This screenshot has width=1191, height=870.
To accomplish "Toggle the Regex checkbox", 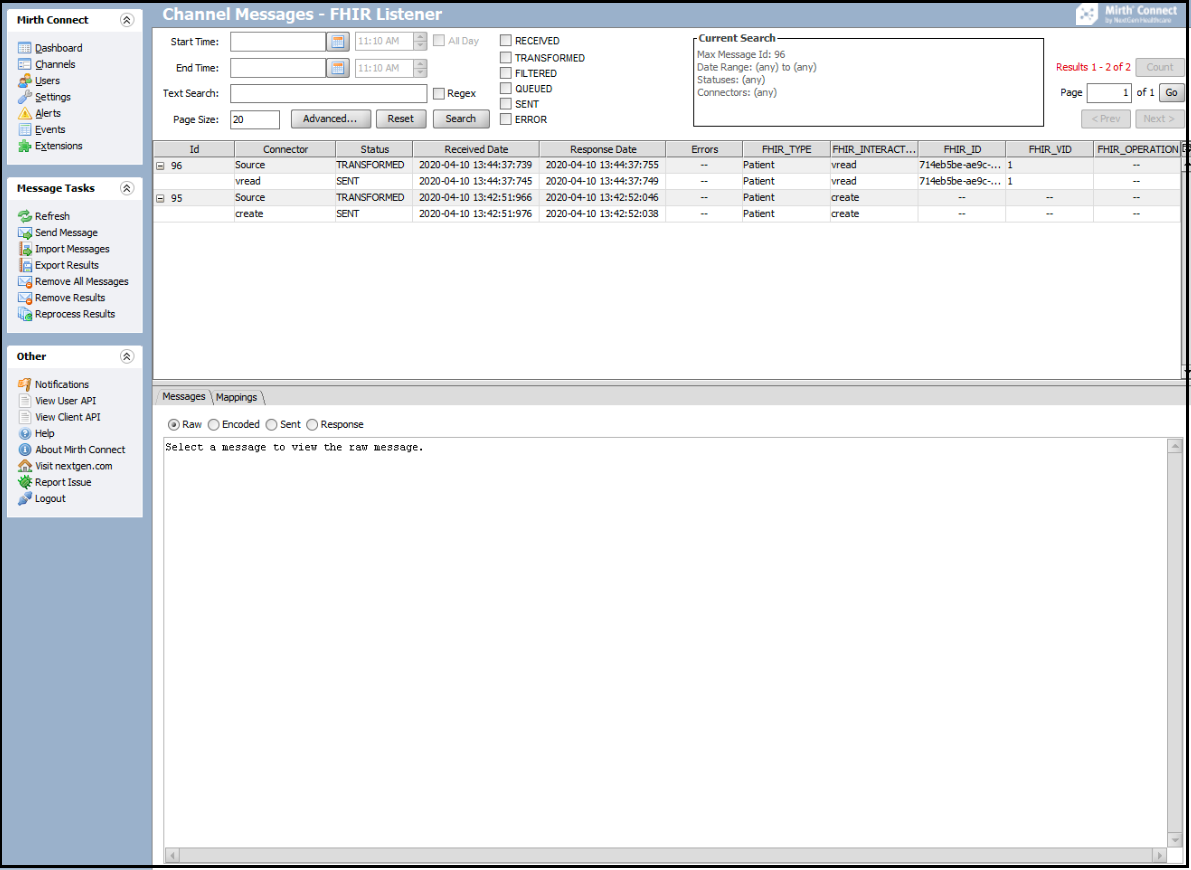I will pos(438,93).
